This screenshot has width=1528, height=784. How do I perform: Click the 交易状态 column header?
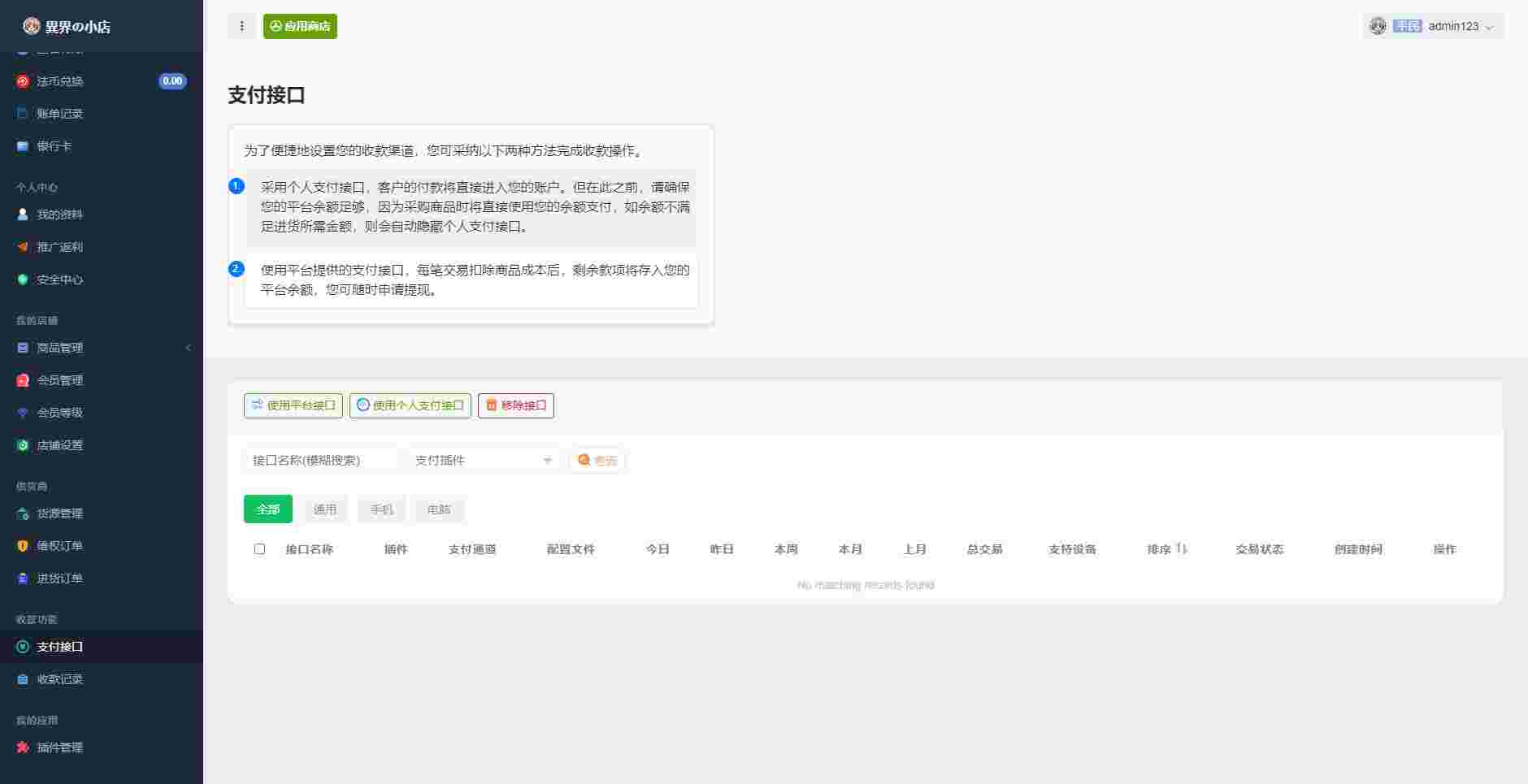point(1260,549)
